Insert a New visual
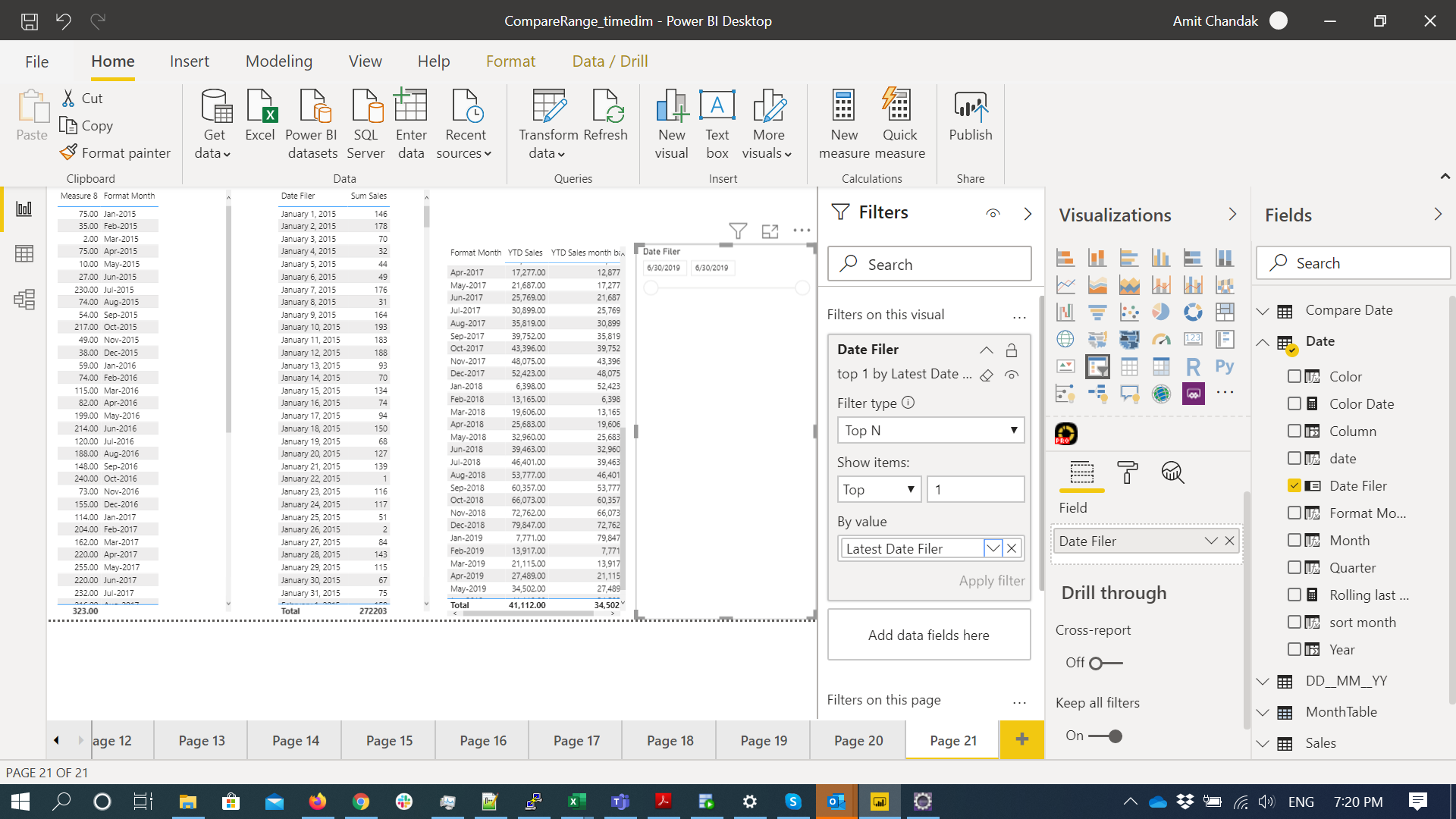The height and width of the screenshot is (819, 1456). pos(672,124)
